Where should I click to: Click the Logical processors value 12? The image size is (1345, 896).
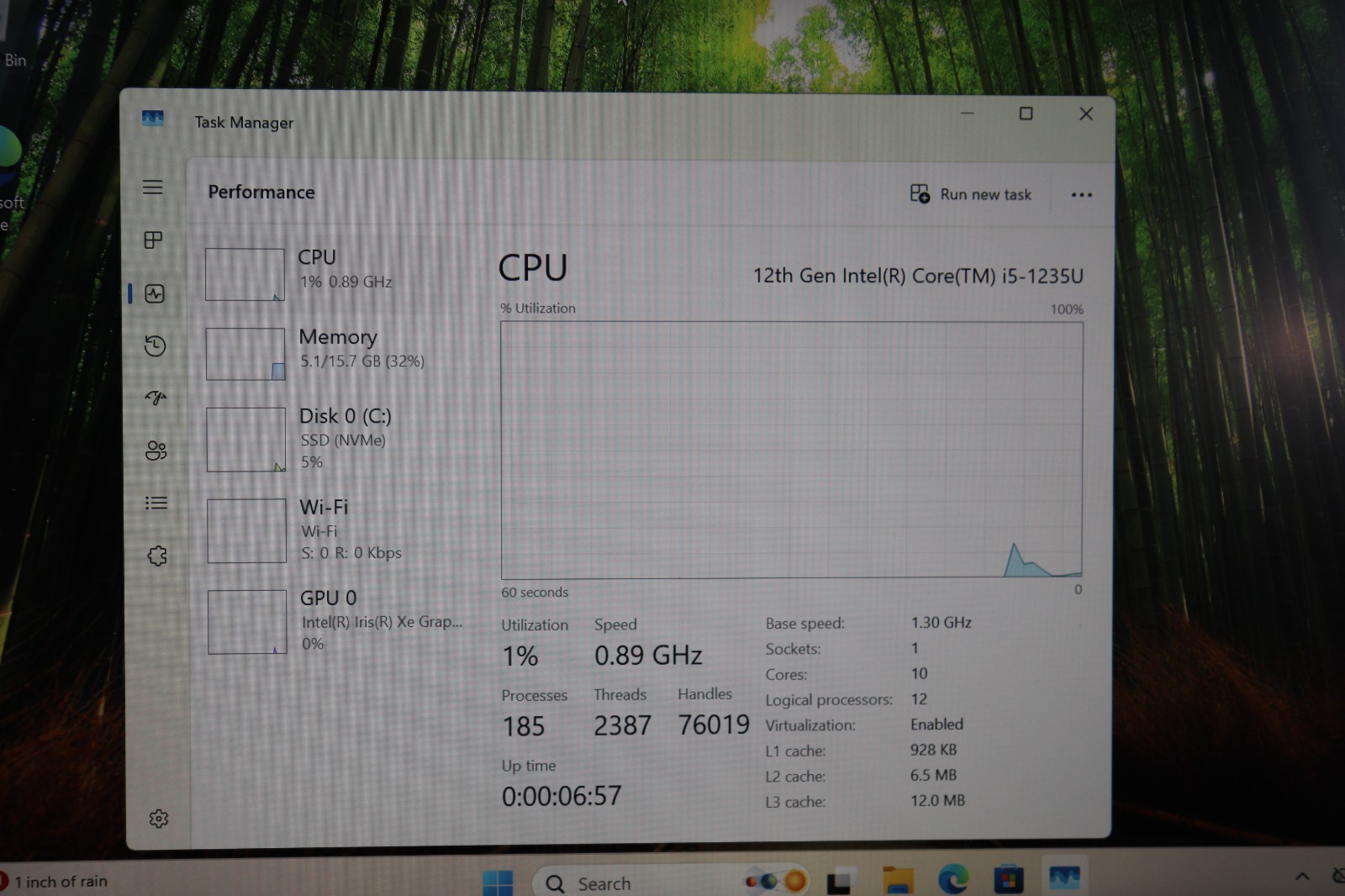pos(919,699)
